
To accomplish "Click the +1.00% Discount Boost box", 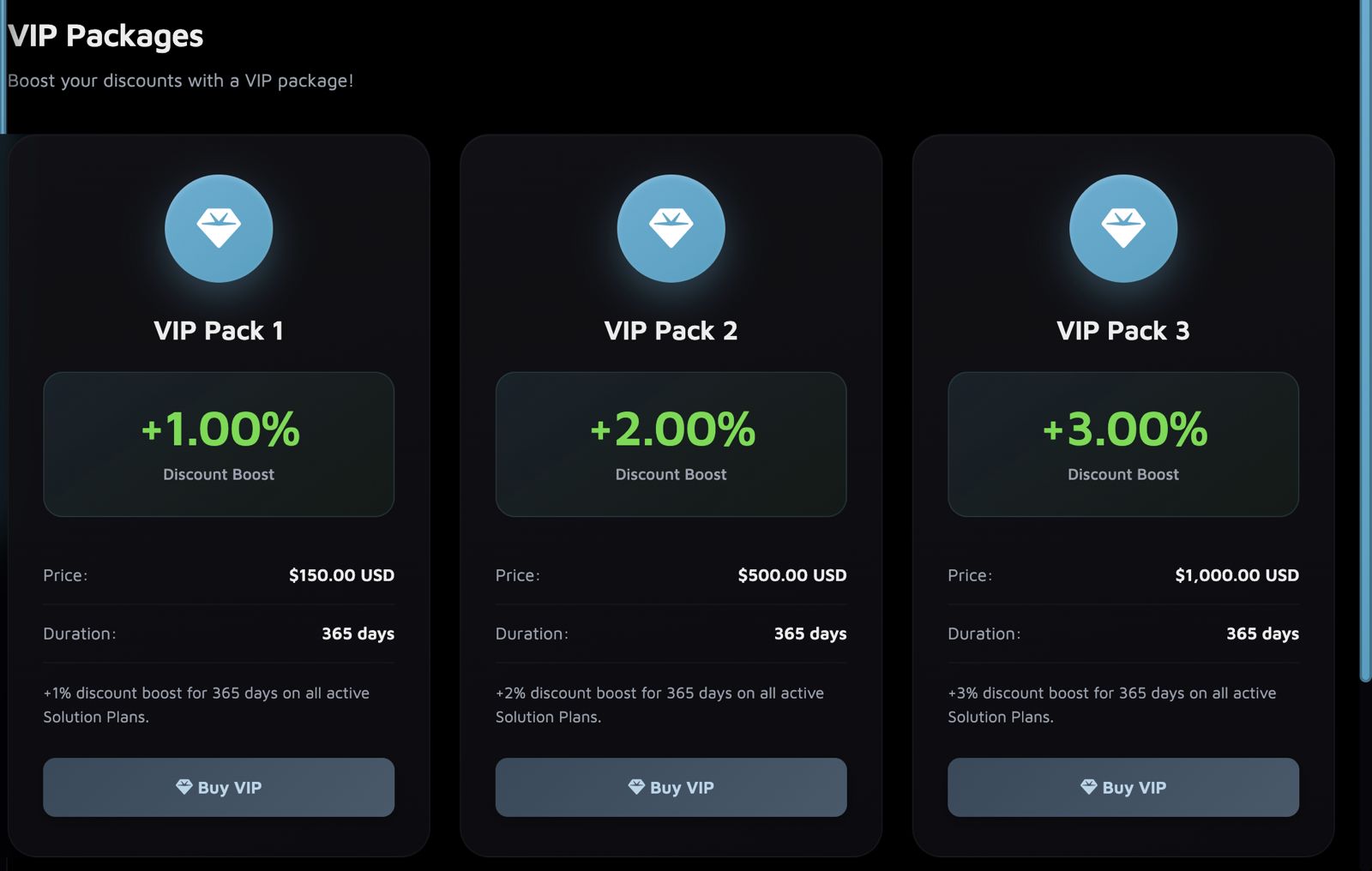I will [x=219, y=444].
